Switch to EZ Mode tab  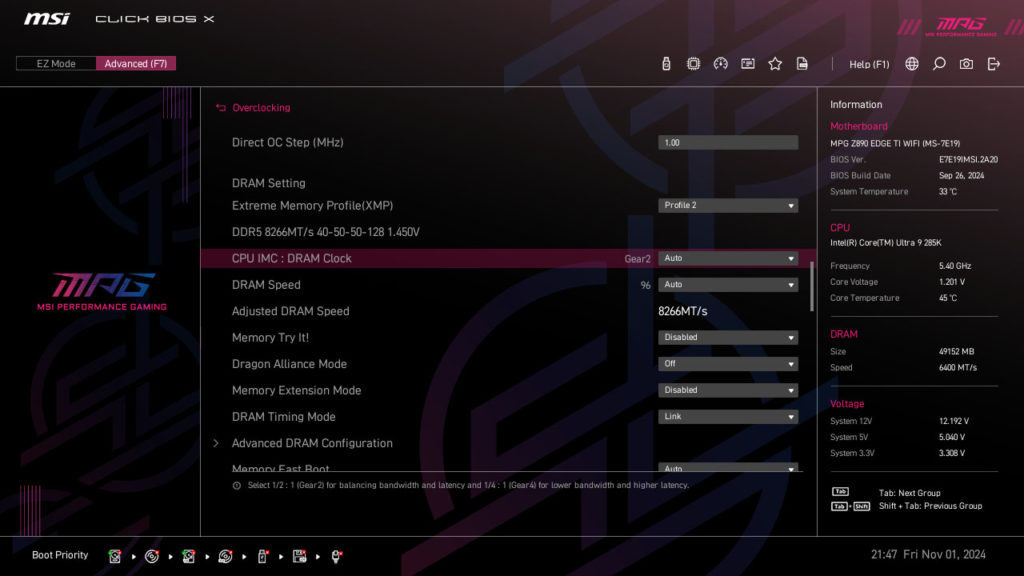(55, 62)
